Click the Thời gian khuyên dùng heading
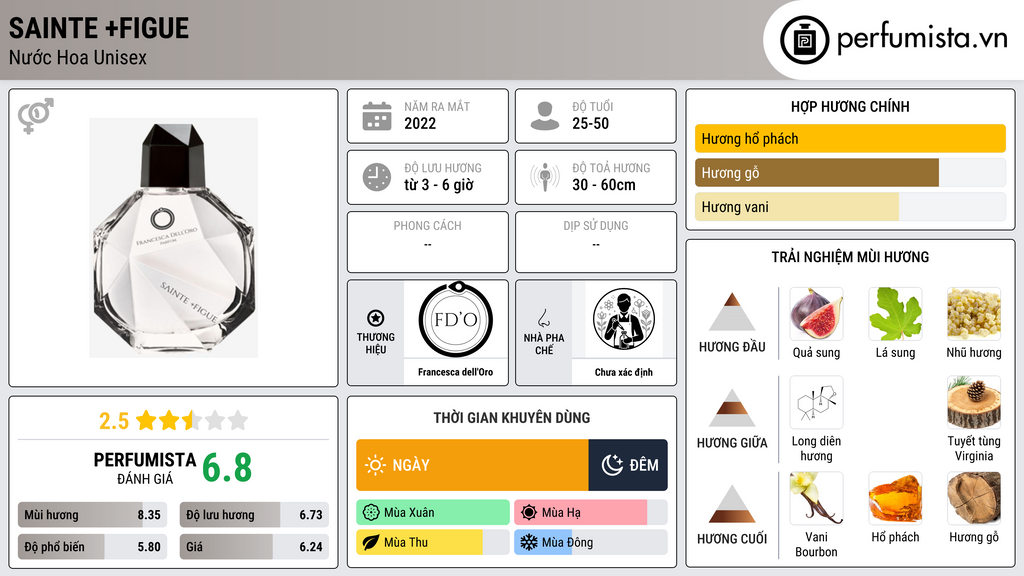This screenshot has width=1024, height=576. click(x=512, y=417)
